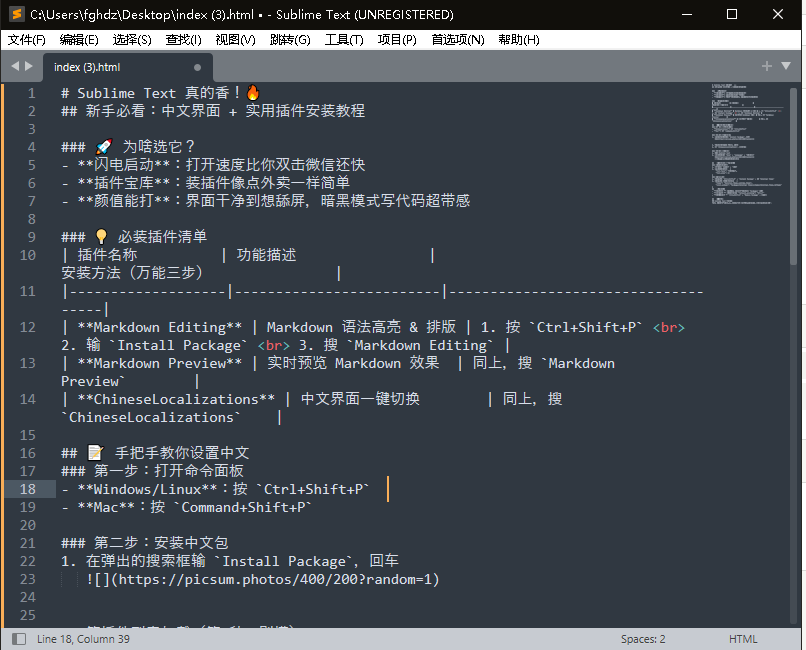The width and height of the screenshot is (806, 650).
Task: Open Spaces: 2 indentation settings
Action: [643, 639]
